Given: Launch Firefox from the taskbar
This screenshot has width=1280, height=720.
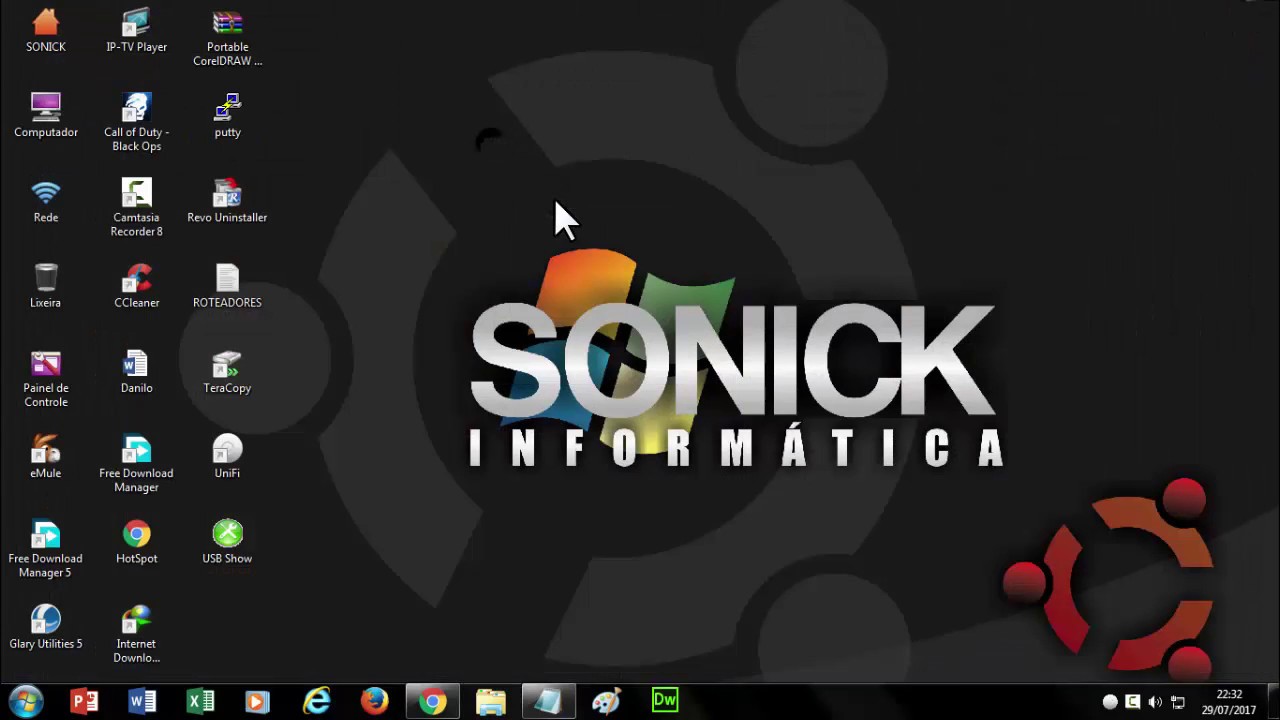Looking at the screenshot, I should click(374, 701).
